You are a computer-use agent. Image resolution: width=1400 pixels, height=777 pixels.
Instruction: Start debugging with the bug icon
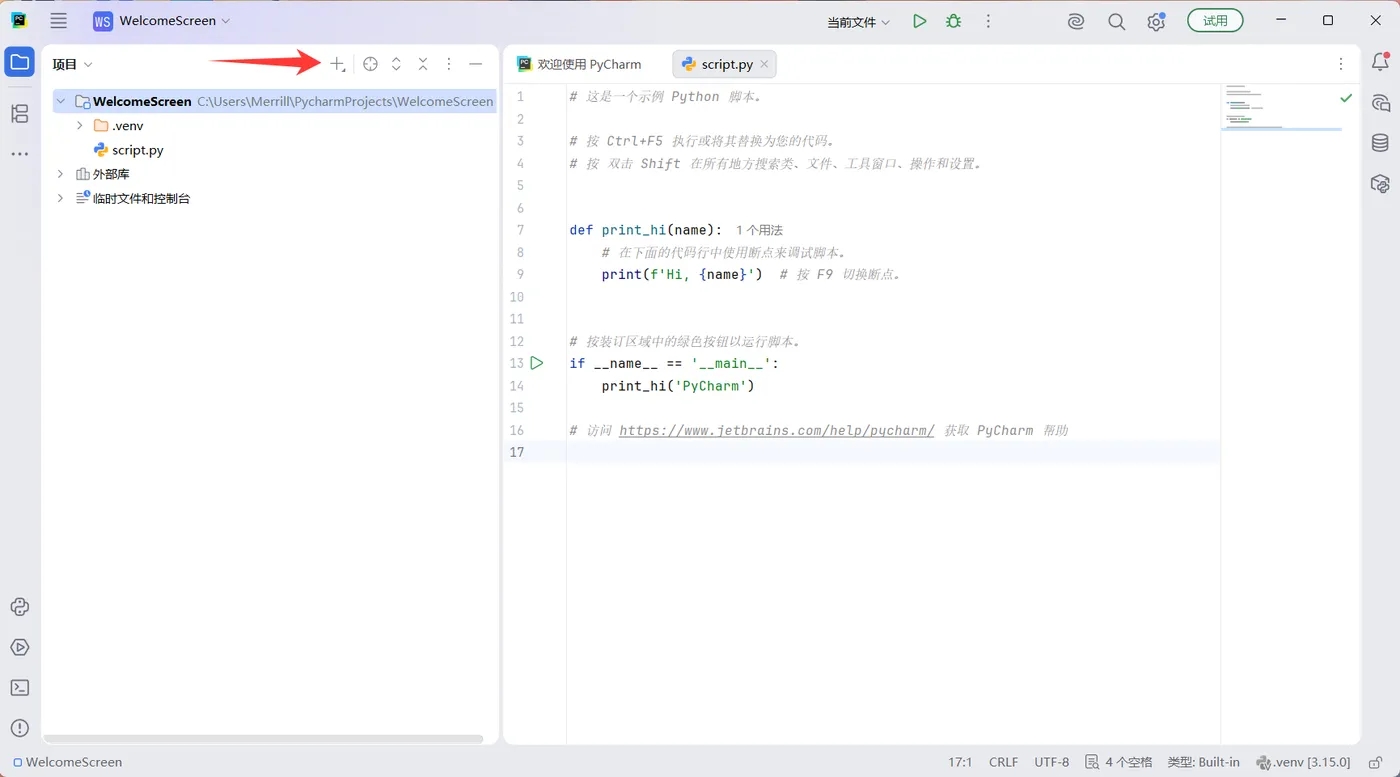tap(954, 21)
